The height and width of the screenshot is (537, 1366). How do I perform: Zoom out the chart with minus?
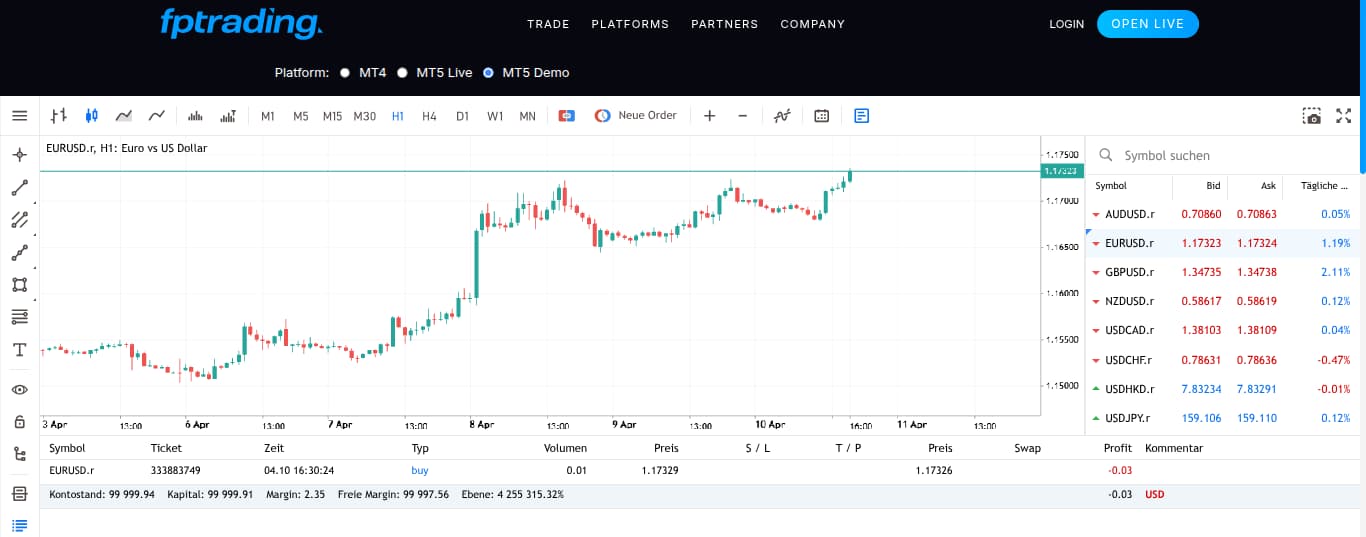point(743,116)
